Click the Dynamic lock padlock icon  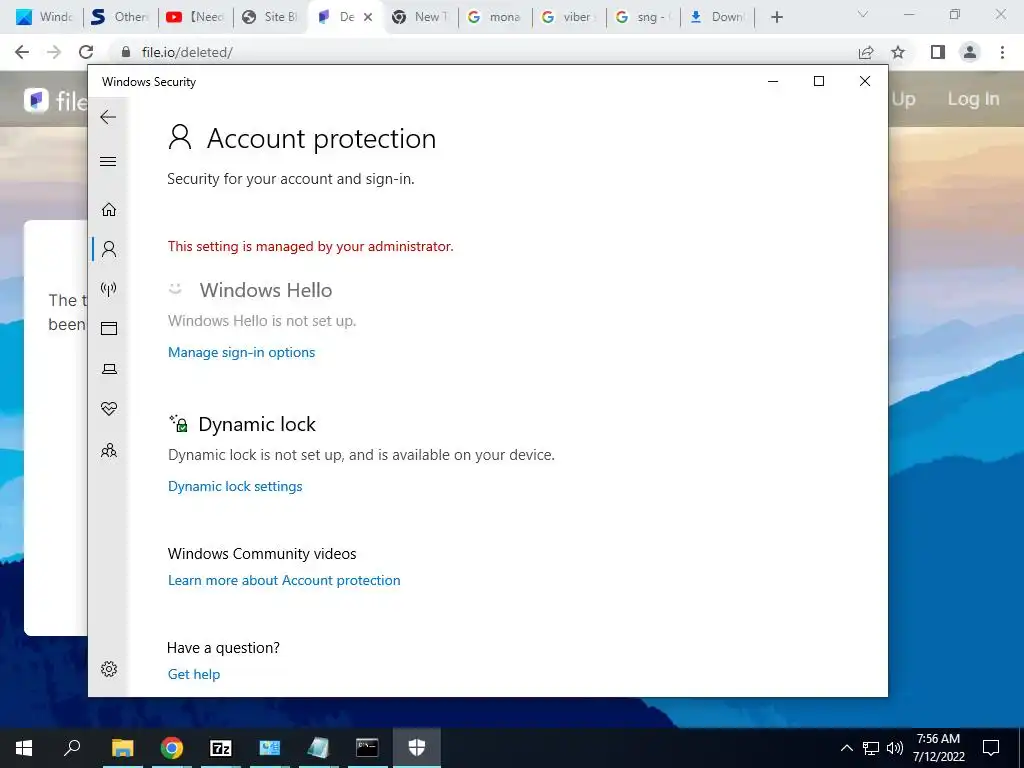178,423
